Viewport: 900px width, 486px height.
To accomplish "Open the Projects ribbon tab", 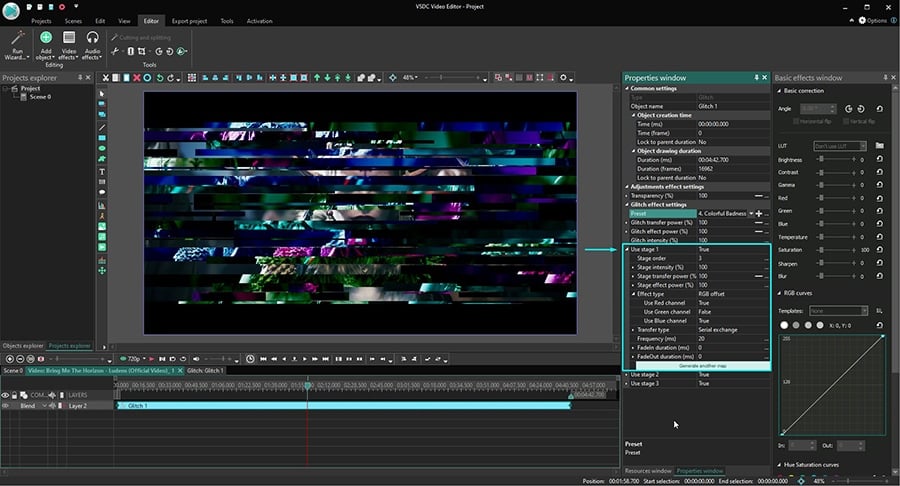I will [41, 21].
